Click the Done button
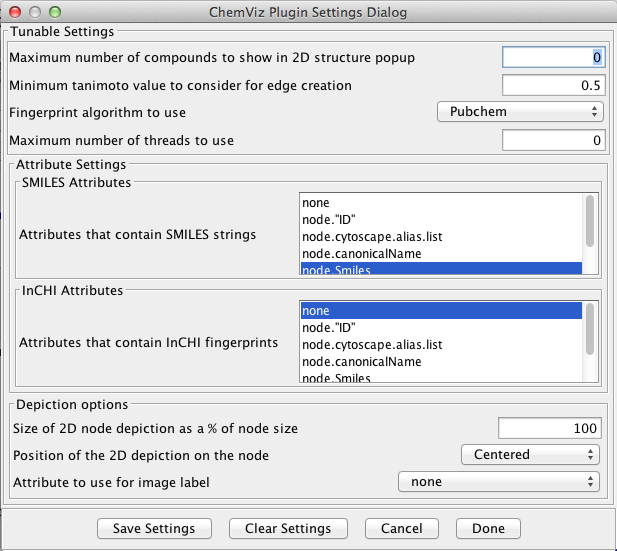This screenshot has width=617, height=551. [x=488, y=528]
